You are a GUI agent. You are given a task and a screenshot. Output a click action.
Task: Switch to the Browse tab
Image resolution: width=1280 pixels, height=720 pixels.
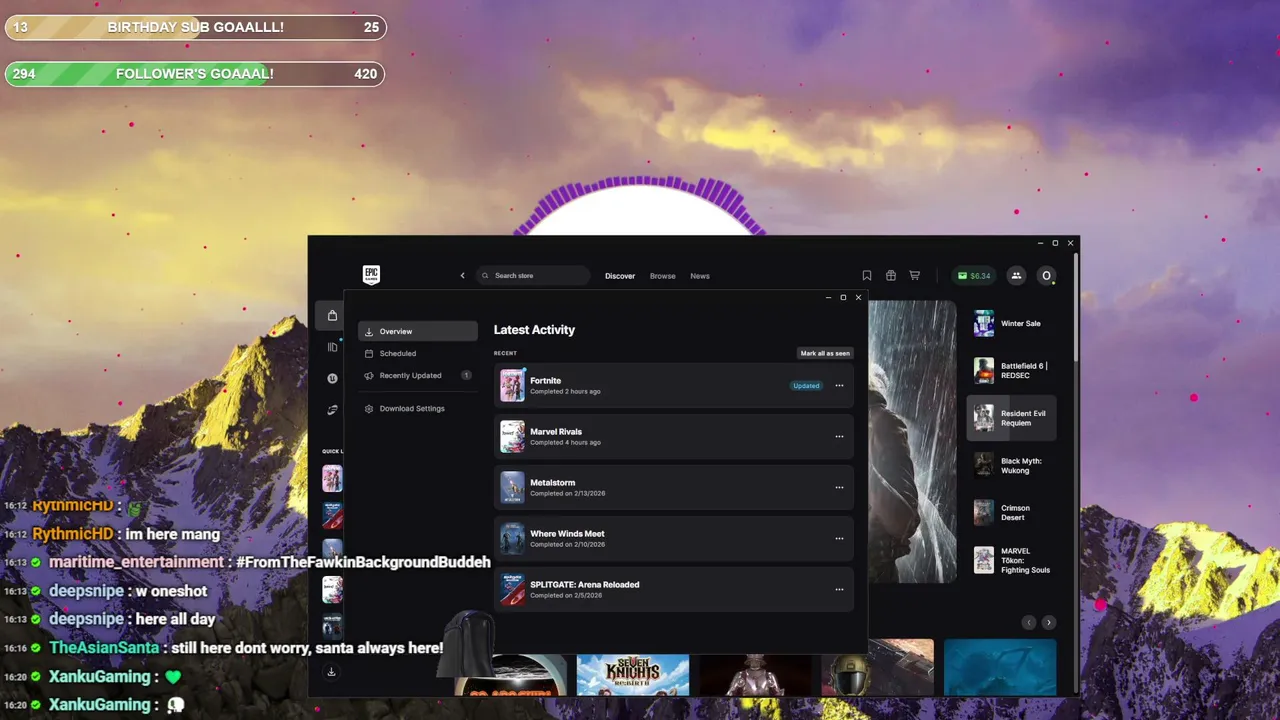point(662,276)
